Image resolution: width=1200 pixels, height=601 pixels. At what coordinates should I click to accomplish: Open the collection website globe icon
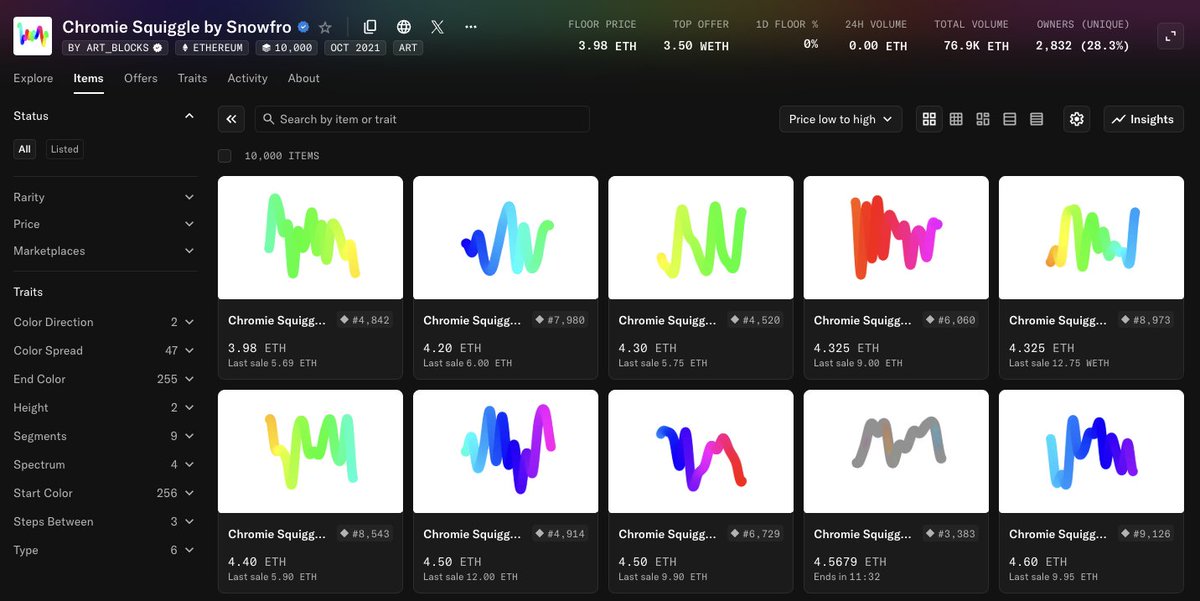[x=404, y=27]
